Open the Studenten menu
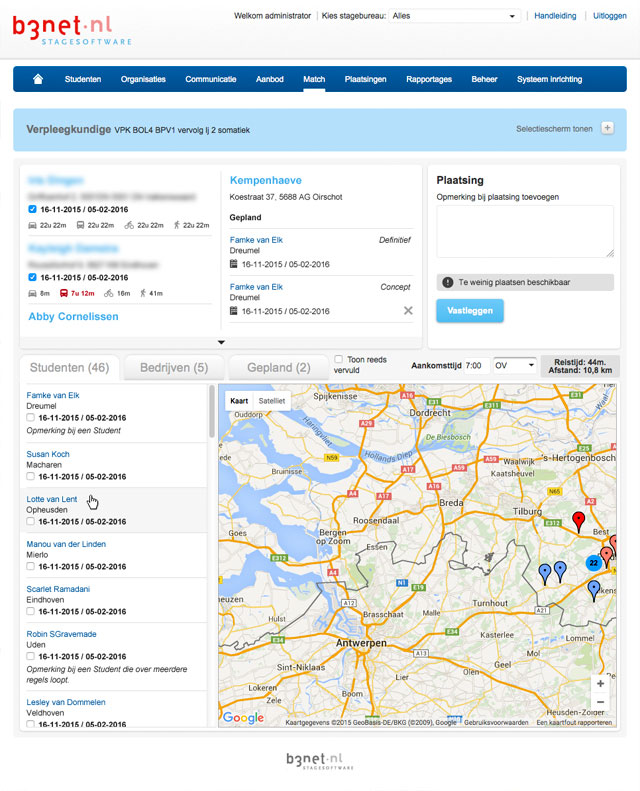 coord(83,79)
